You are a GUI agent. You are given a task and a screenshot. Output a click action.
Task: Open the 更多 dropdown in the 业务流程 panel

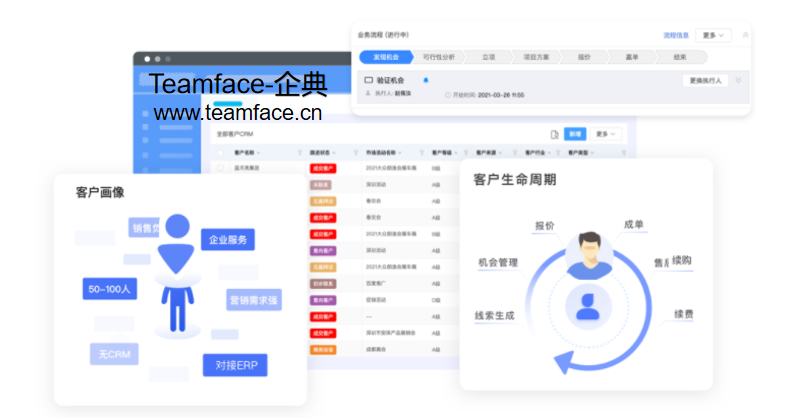tap(713, 35)
